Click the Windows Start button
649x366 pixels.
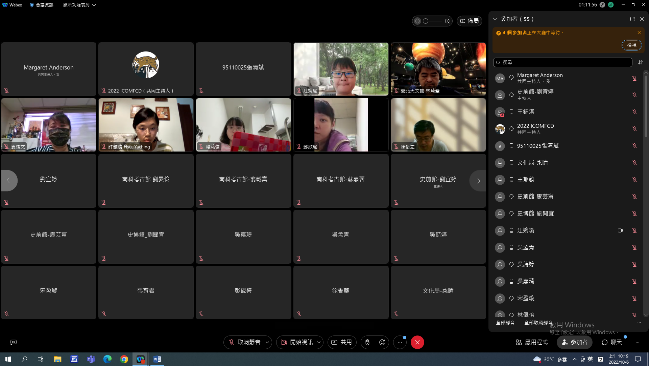pos(7,359)
